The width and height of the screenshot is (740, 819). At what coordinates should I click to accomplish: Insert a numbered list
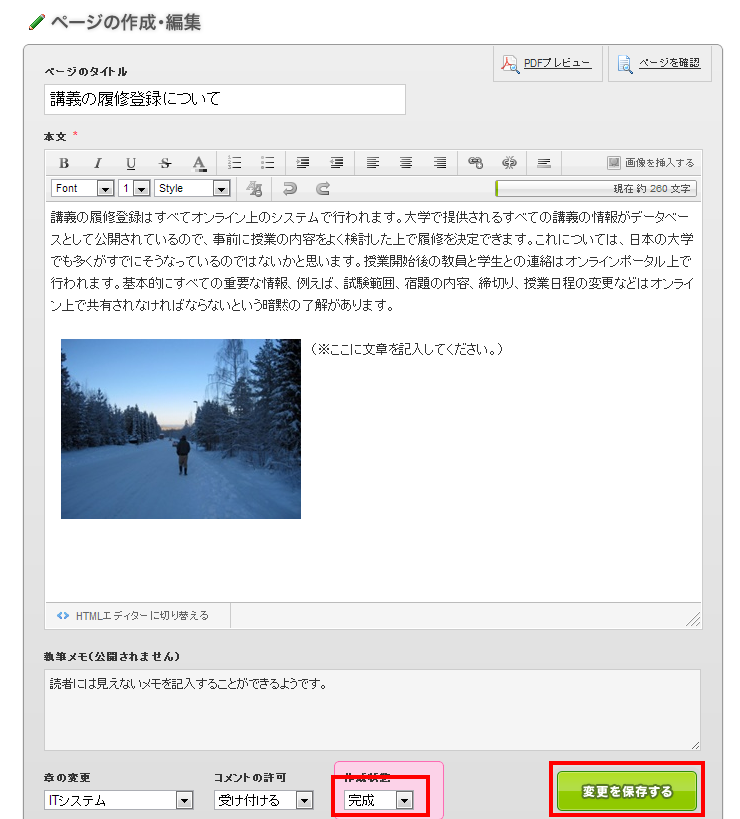click(x=234, y=163)
